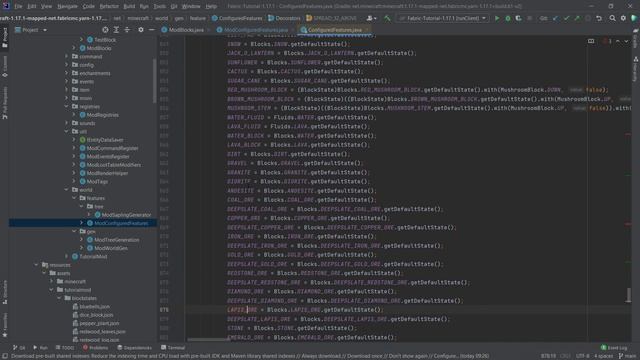The image size is (640, 360).
Task: Go to next highlighted error arrow
Action: pyautogui.click(x=626, y=41)
